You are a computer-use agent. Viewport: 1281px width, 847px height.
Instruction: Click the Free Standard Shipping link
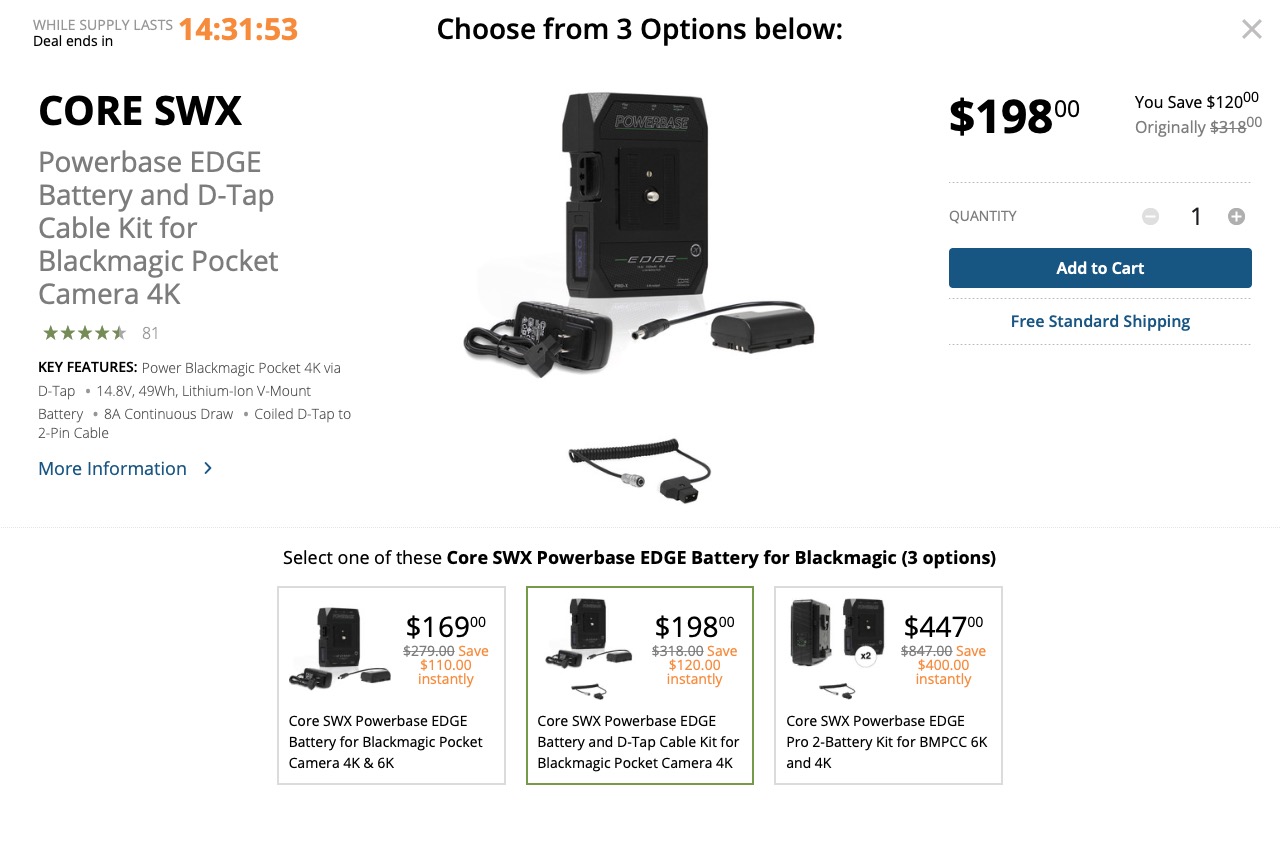1100,321
